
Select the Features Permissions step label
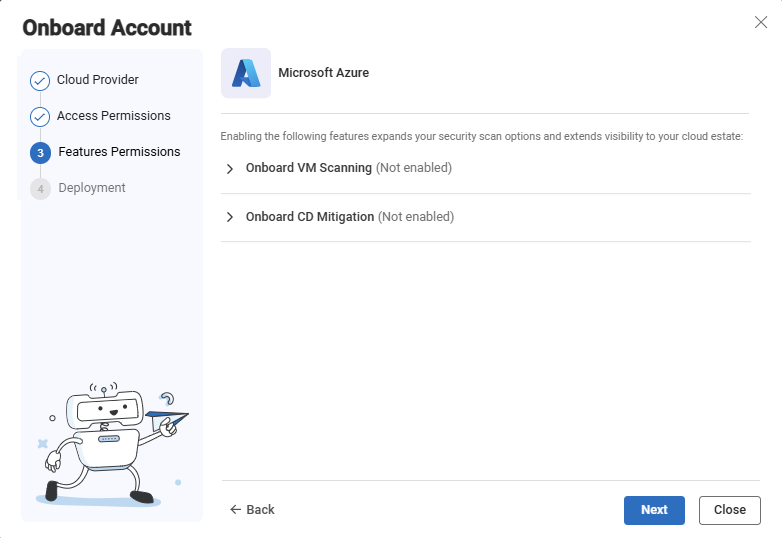pos(119,152)
